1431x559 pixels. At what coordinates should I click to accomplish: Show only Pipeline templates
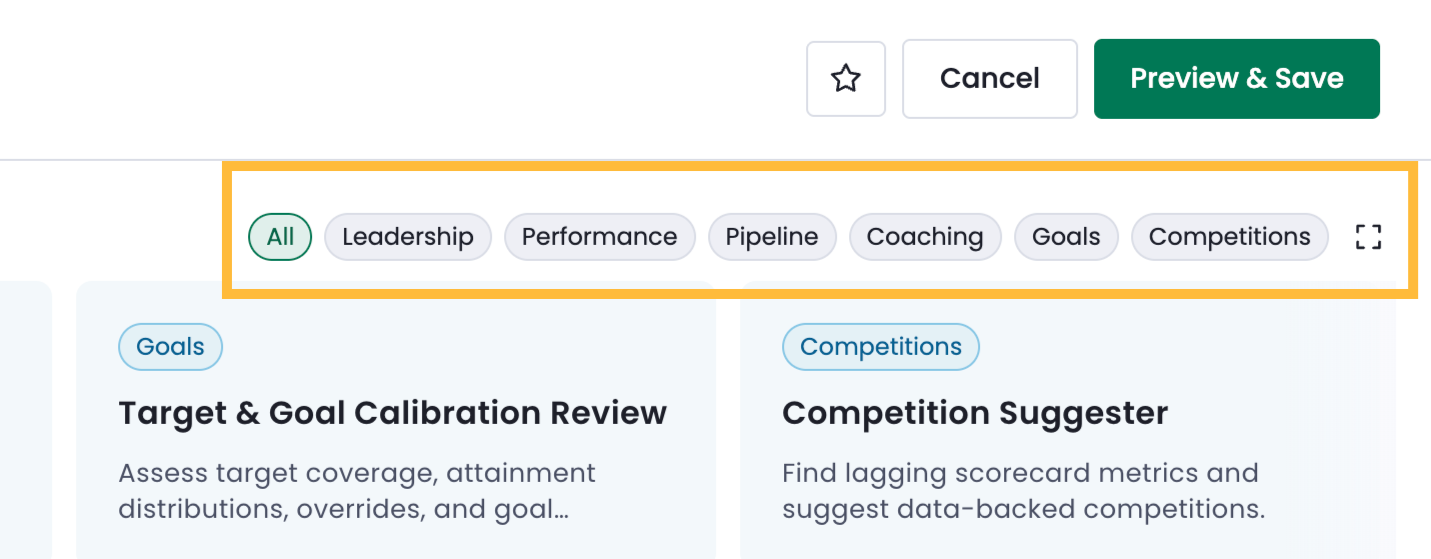click(x=772, y=237)
